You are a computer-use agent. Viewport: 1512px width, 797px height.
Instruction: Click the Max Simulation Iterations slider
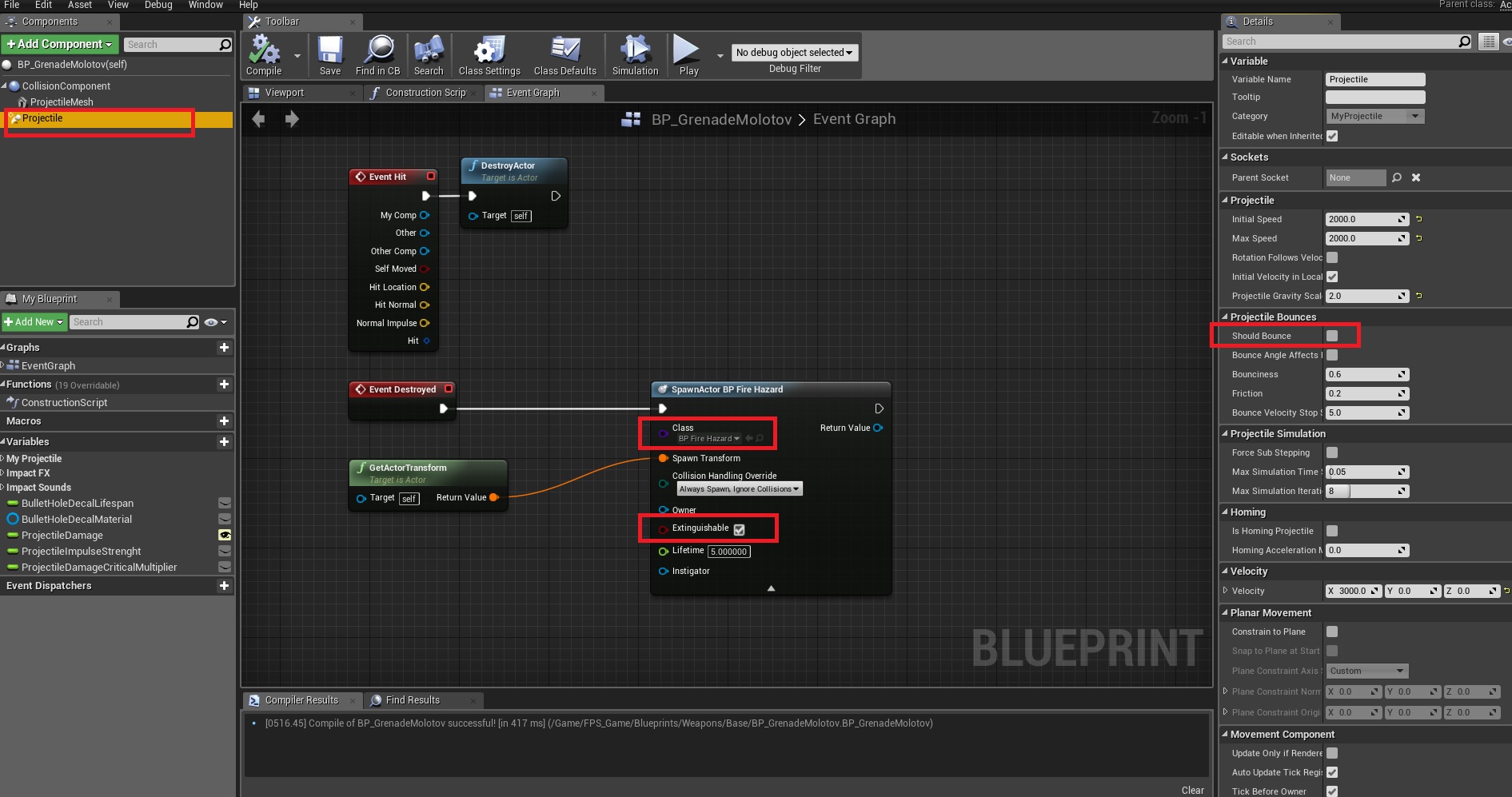coord(1366,491)
